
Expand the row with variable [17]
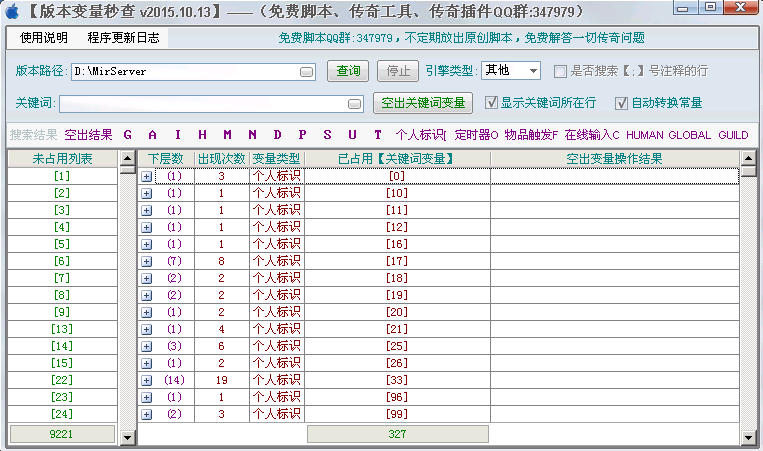click(x=146, y=262)
